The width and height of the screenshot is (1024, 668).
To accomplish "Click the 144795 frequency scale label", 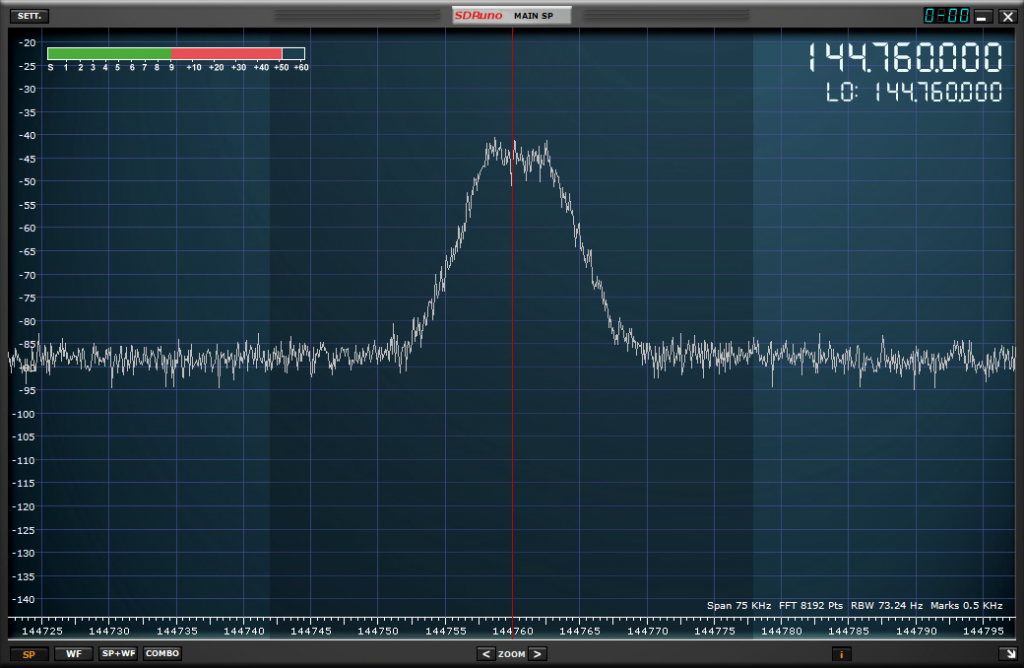I will [983, 631].
